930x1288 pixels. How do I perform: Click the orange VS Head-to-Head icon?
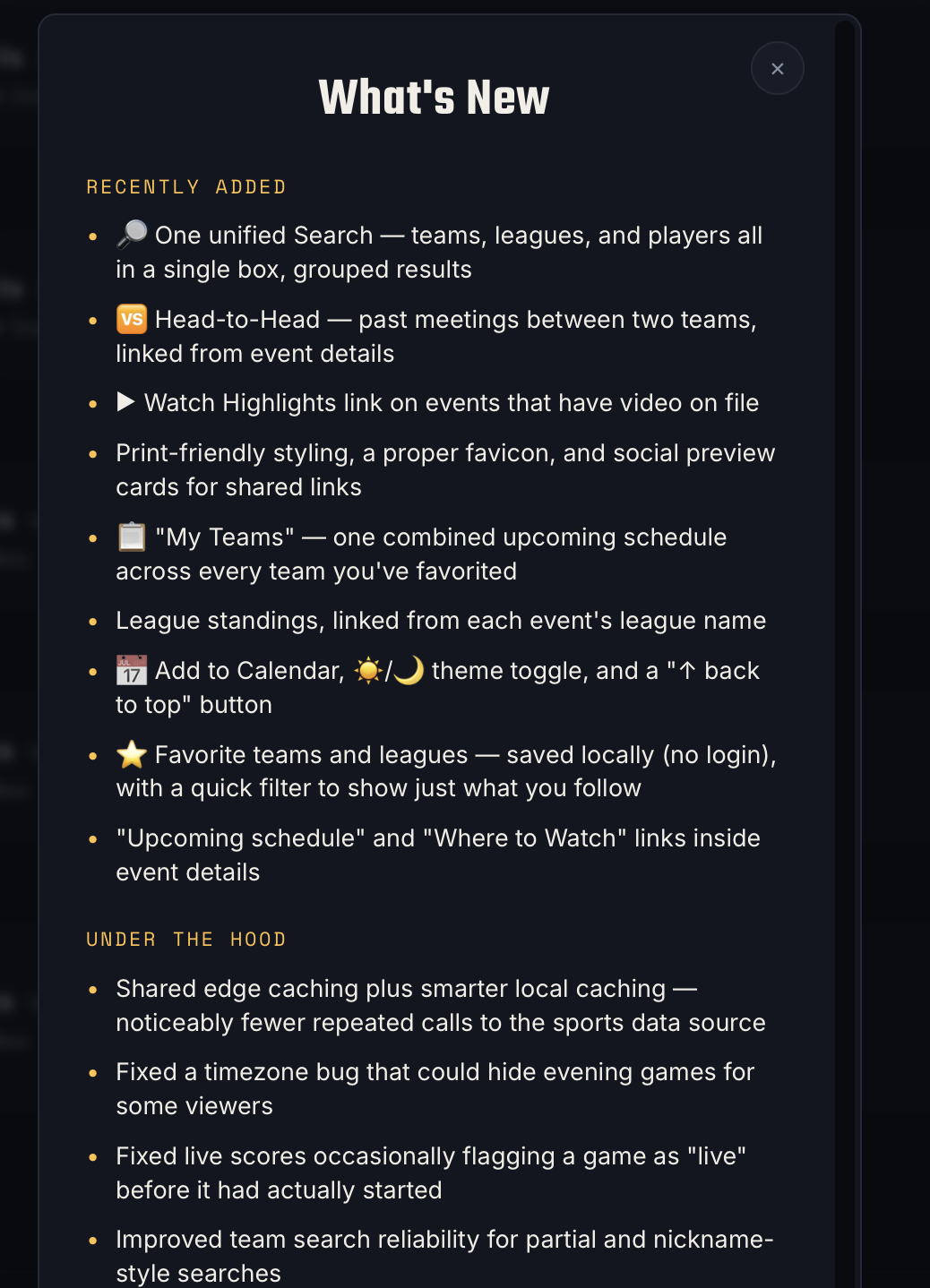132,319
